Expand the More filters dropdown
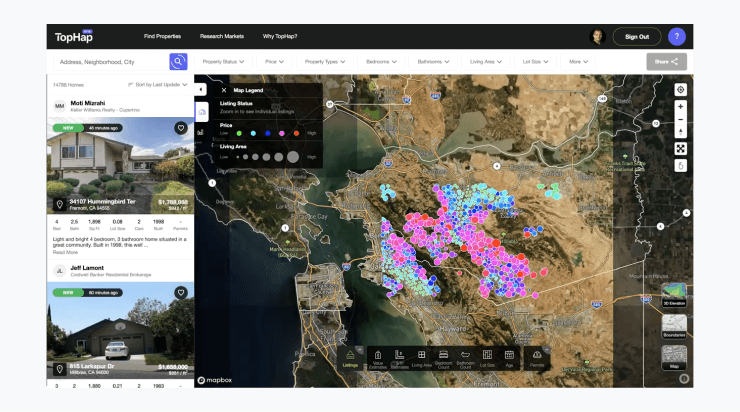The height and width of the screenshot is (412, 740). 578,61
